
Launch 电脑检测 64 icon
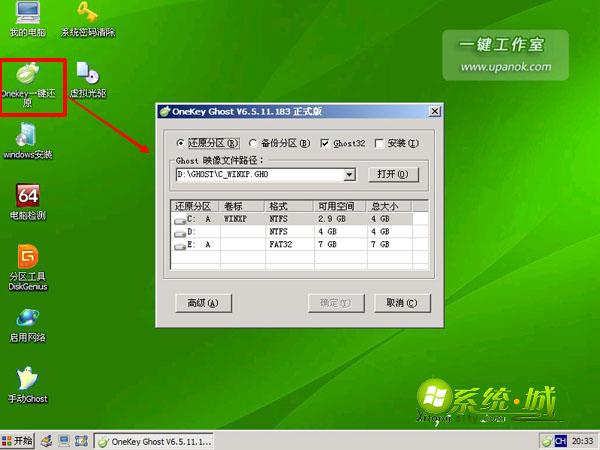tap(28, 202)
